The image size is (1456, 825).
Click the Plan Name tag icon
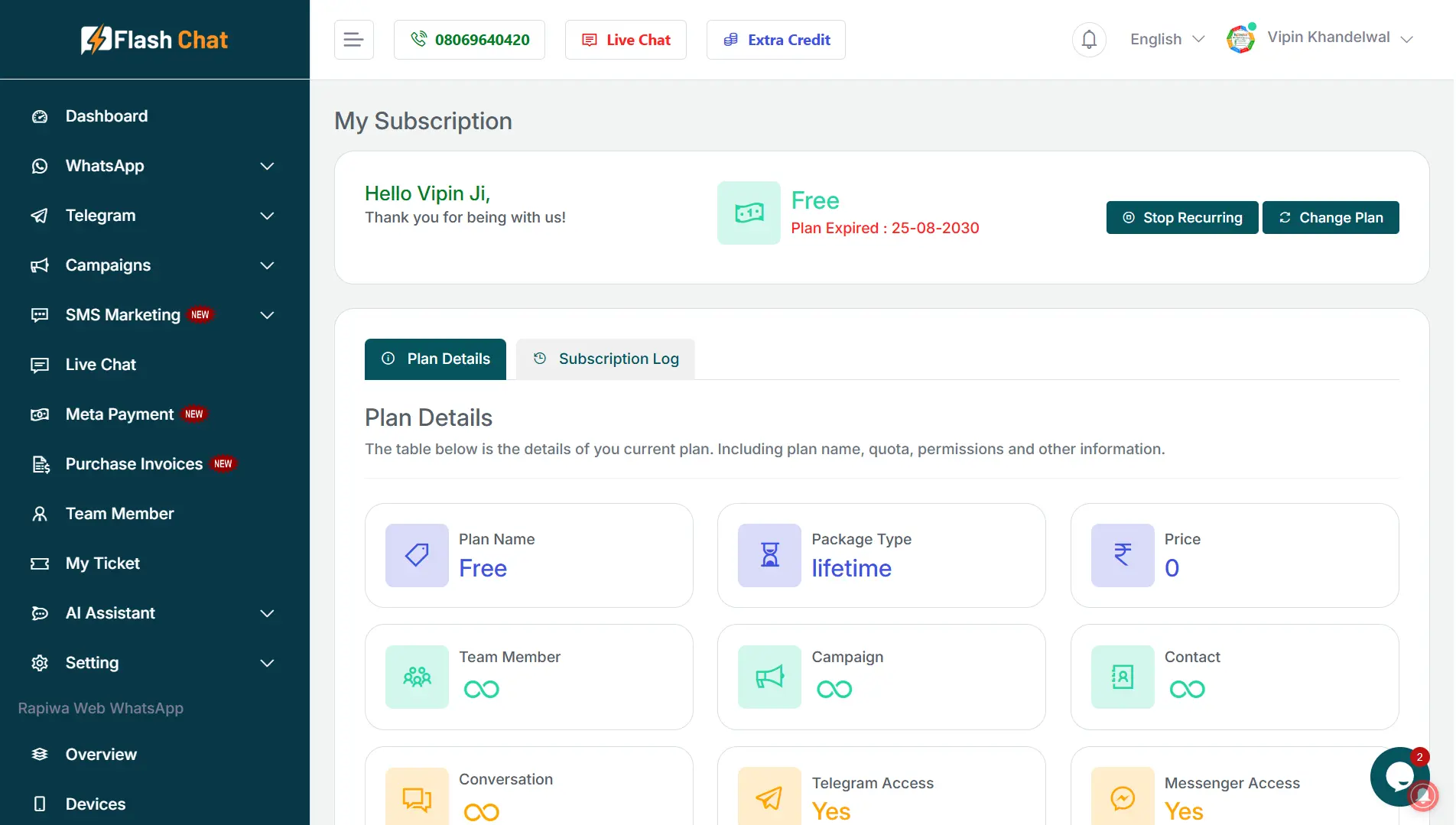pyautogui.click(x=417, y=555)
